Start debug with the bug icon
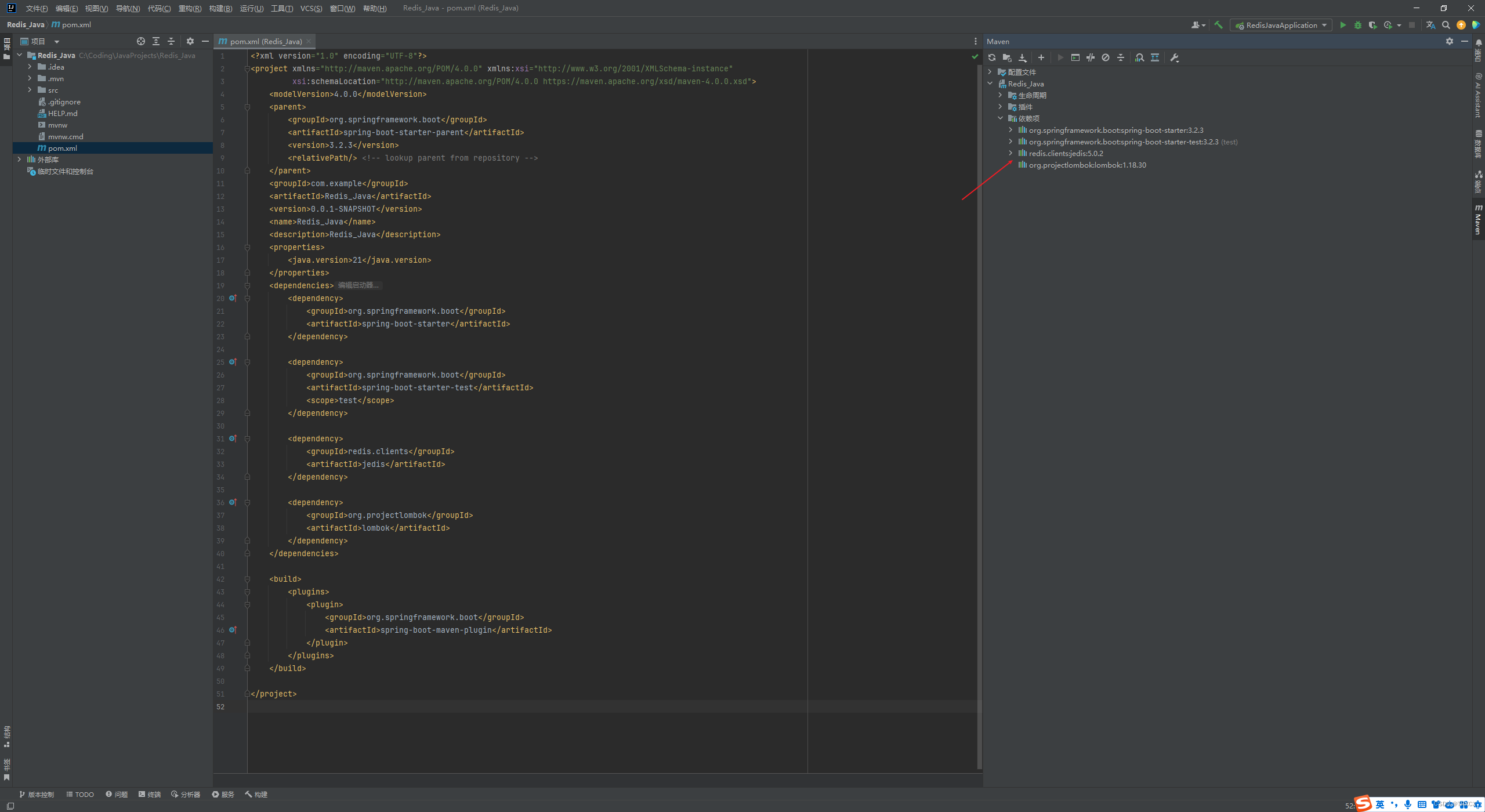The image size is (1485, 812). 1358,25
